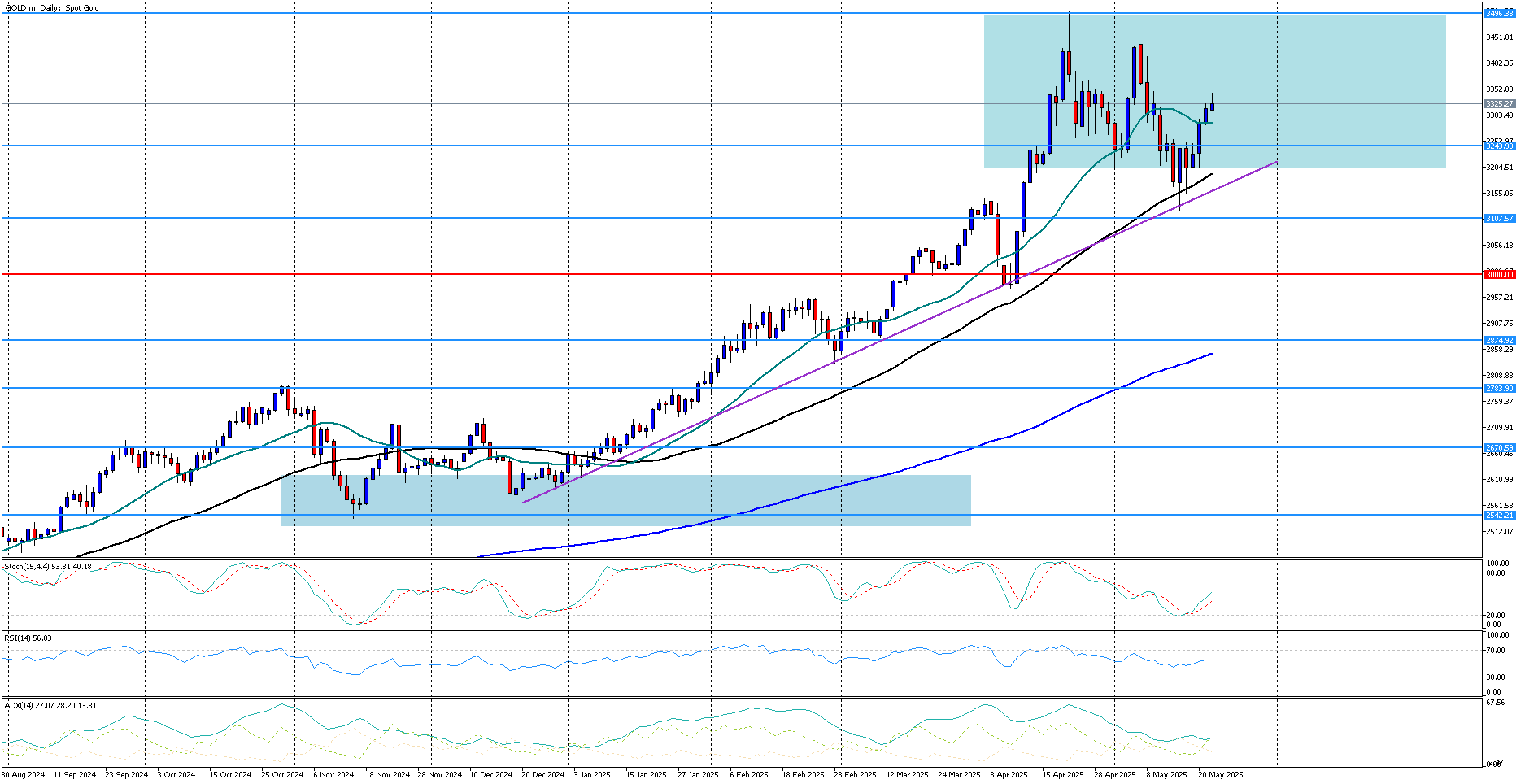The width and height of the screenshot is (1525, 784).
Task: Click the 30.00 level on RSI scale
Action: pyautogui.click(x=1496, y=677)
